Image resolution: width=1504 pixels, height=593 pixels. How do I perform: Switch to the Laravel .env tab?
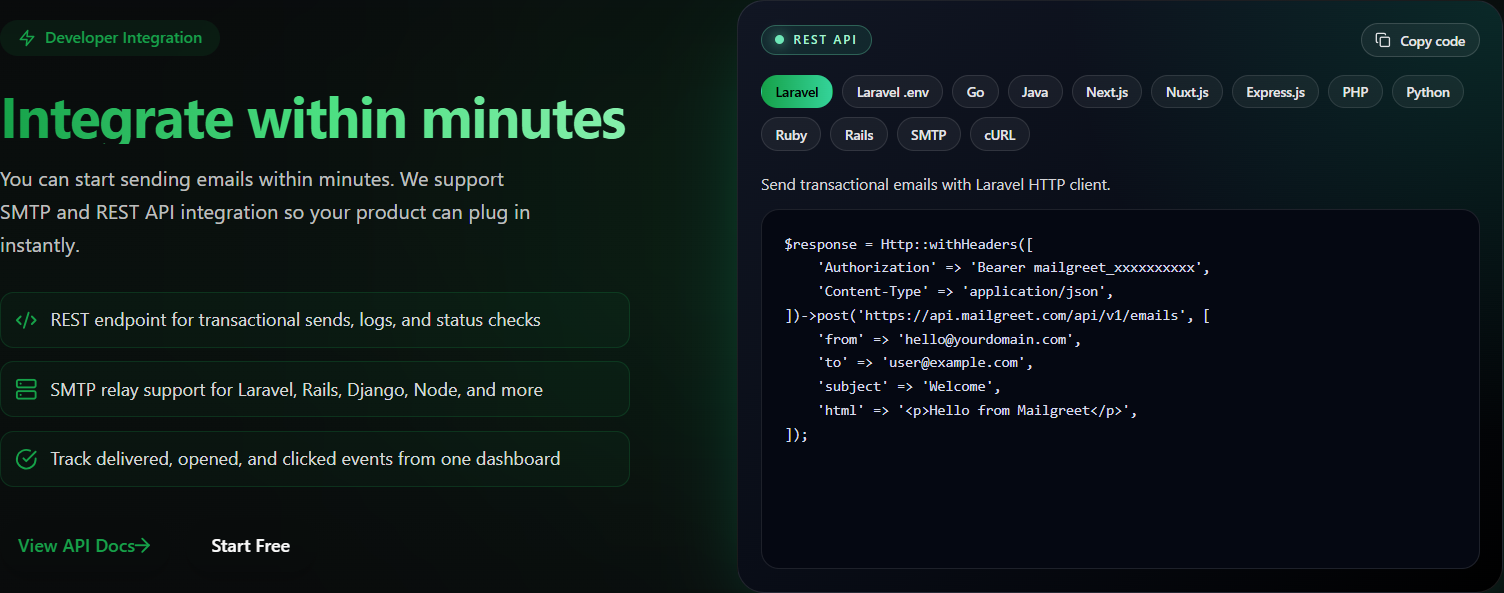coord(893,92)
